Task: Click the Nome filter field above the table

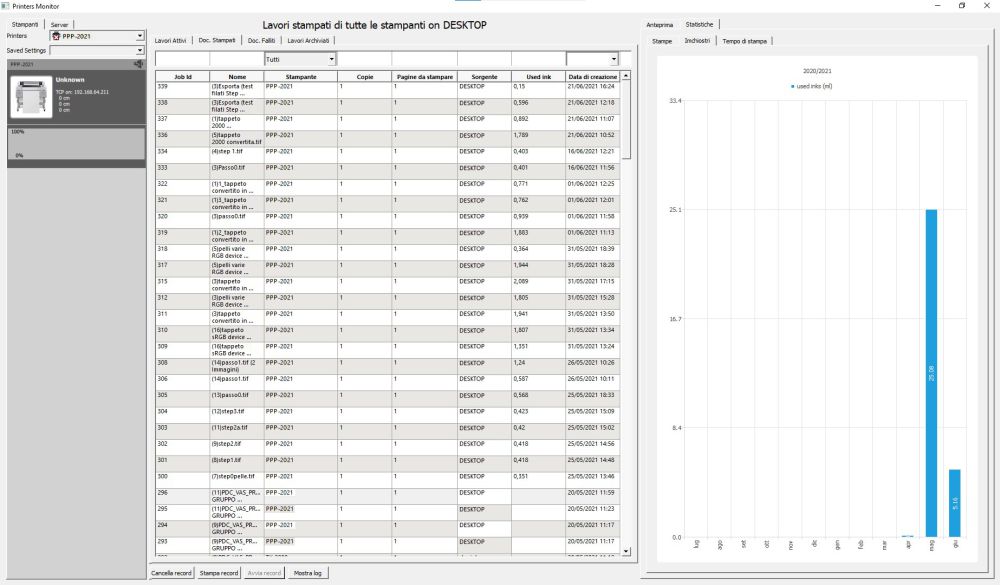Action: pyautogui.click(x=237, y=59)
